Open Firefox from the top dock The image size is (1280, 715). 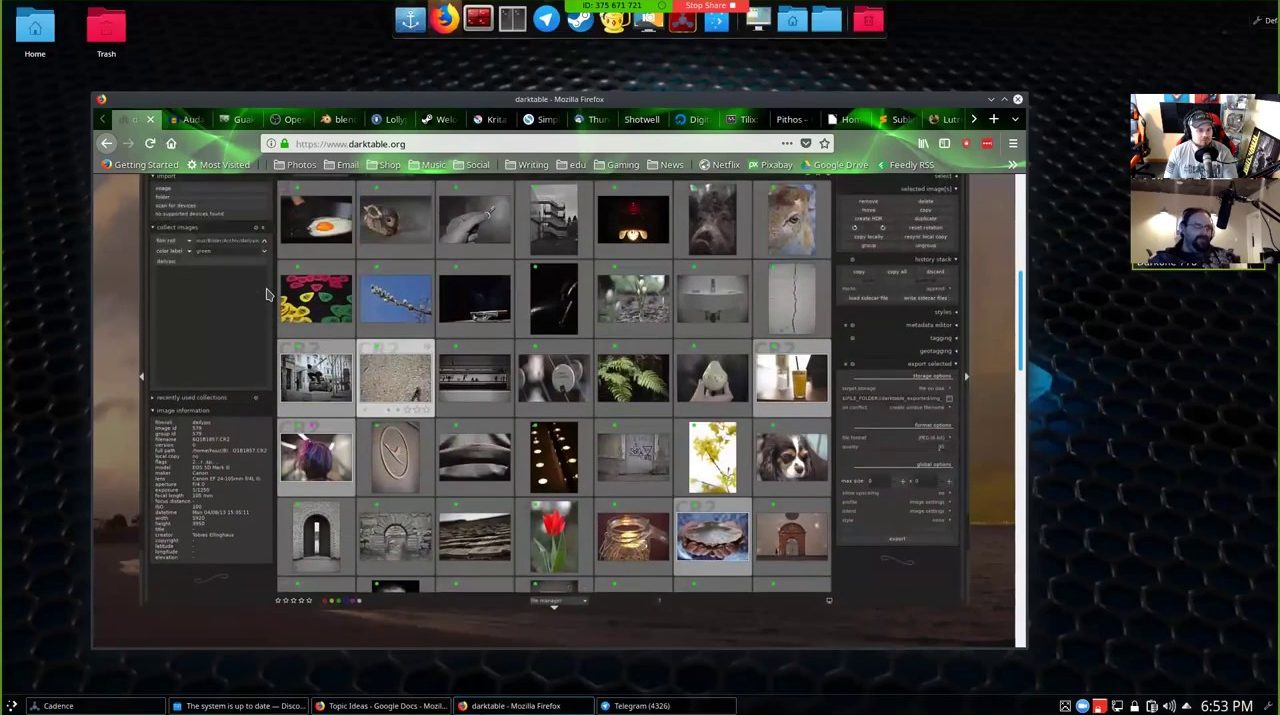[x=444, y=19]
